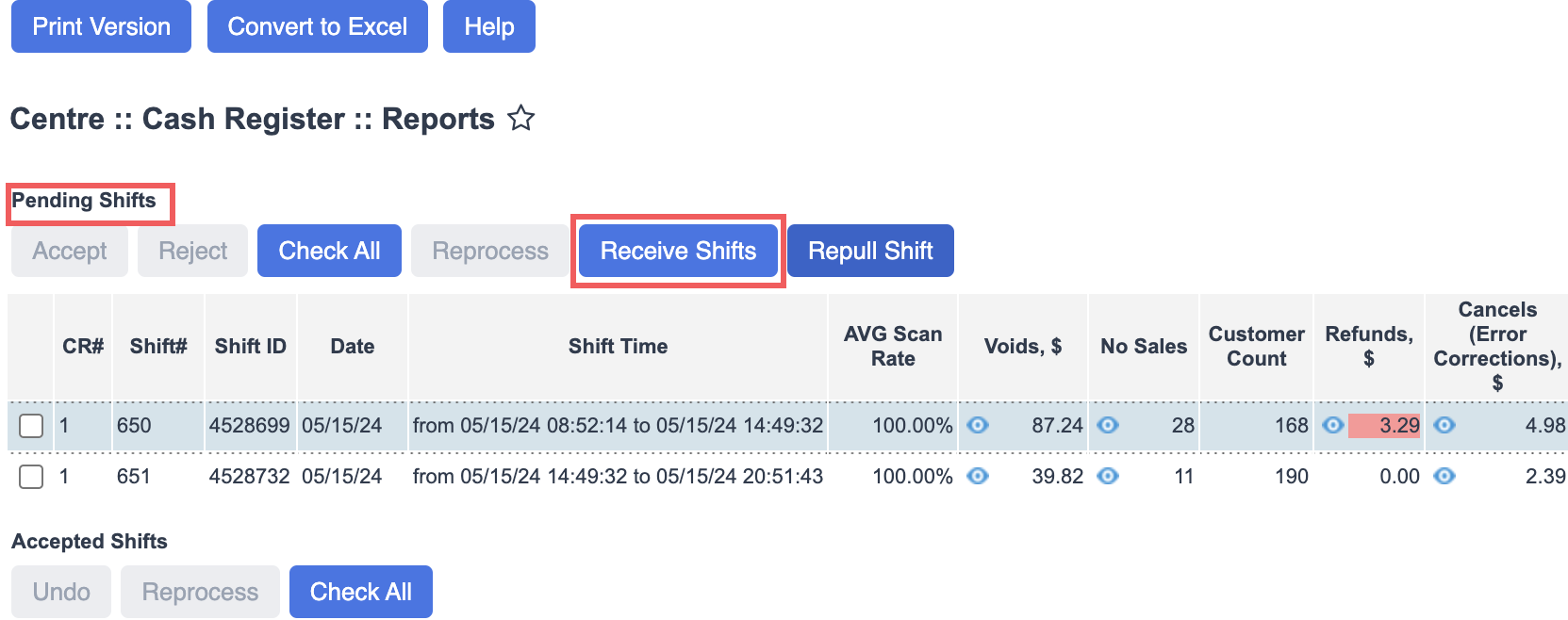Image resolution: width=1568 pixels, height=620 pixels.
Task: View No Sales details for shift 651
Action: coord(1108,476)
